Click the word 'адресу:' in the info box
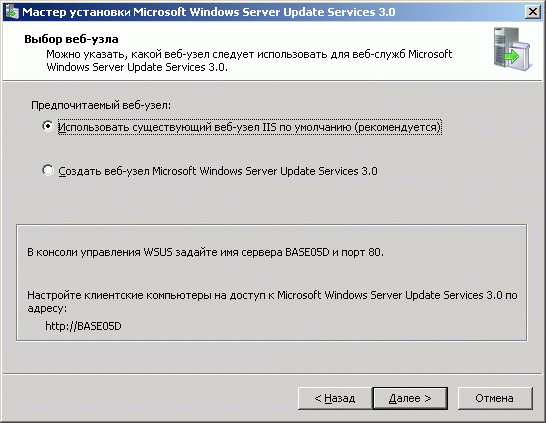The height and width of the screenshot is (423, 546). point(47,308)
